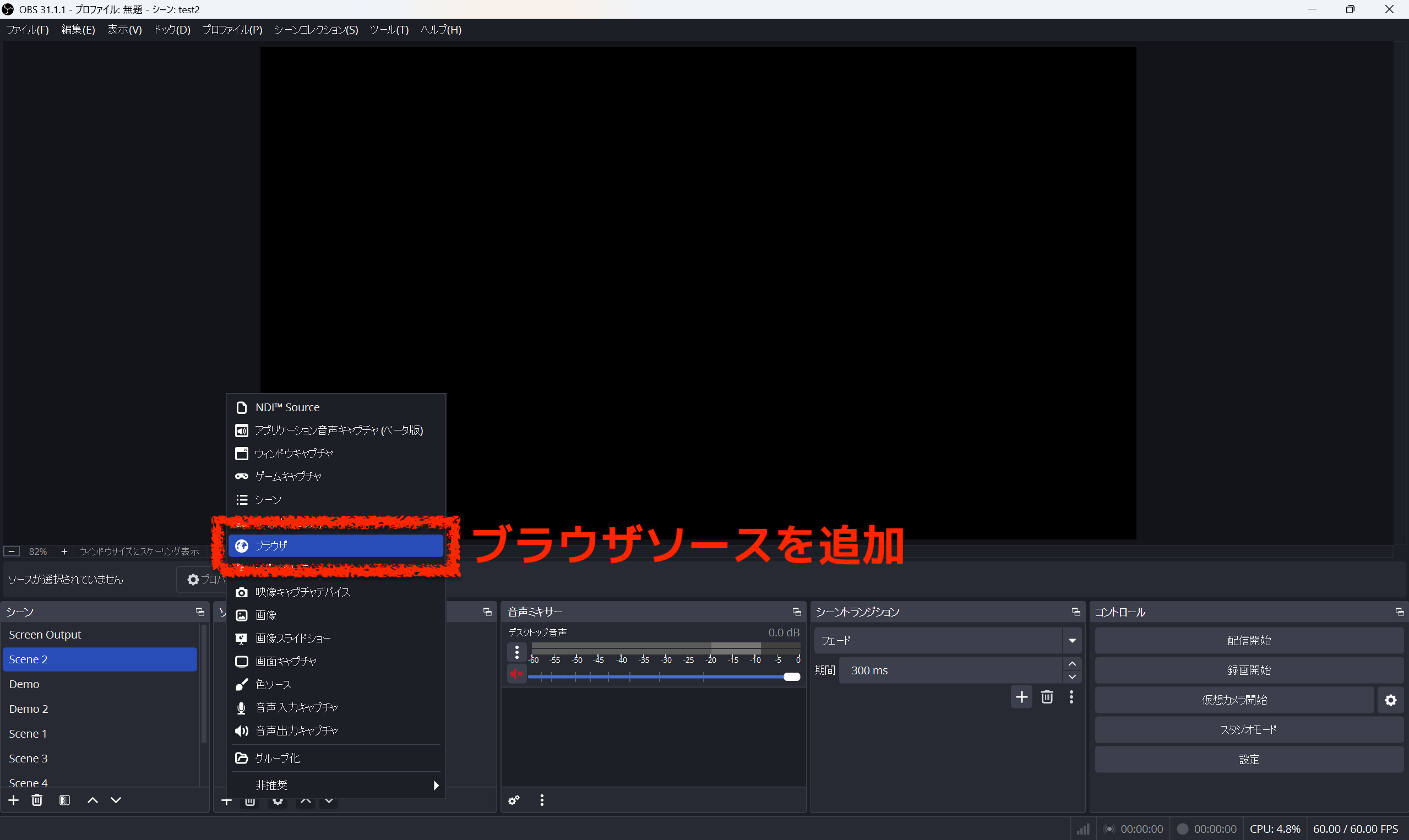Add a scene transition with plus
This screenshot has width=1409, height=840.
pyautogui.click(x=1022, y=697)
